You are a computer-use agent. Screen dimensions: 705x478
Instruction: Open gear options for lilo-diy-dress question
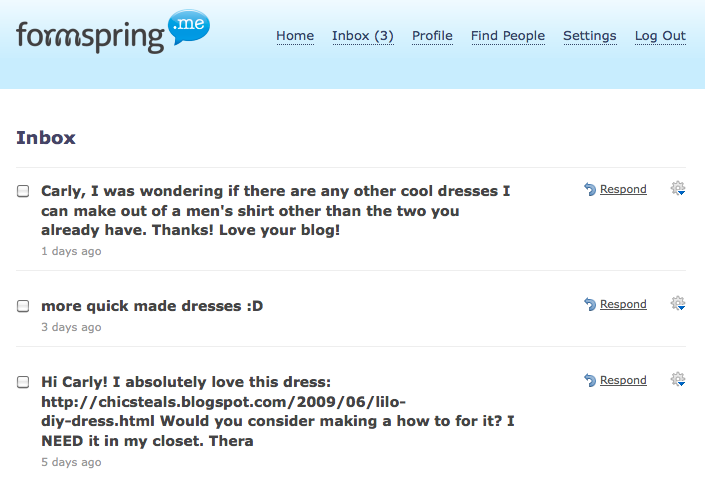click(678, 380)
